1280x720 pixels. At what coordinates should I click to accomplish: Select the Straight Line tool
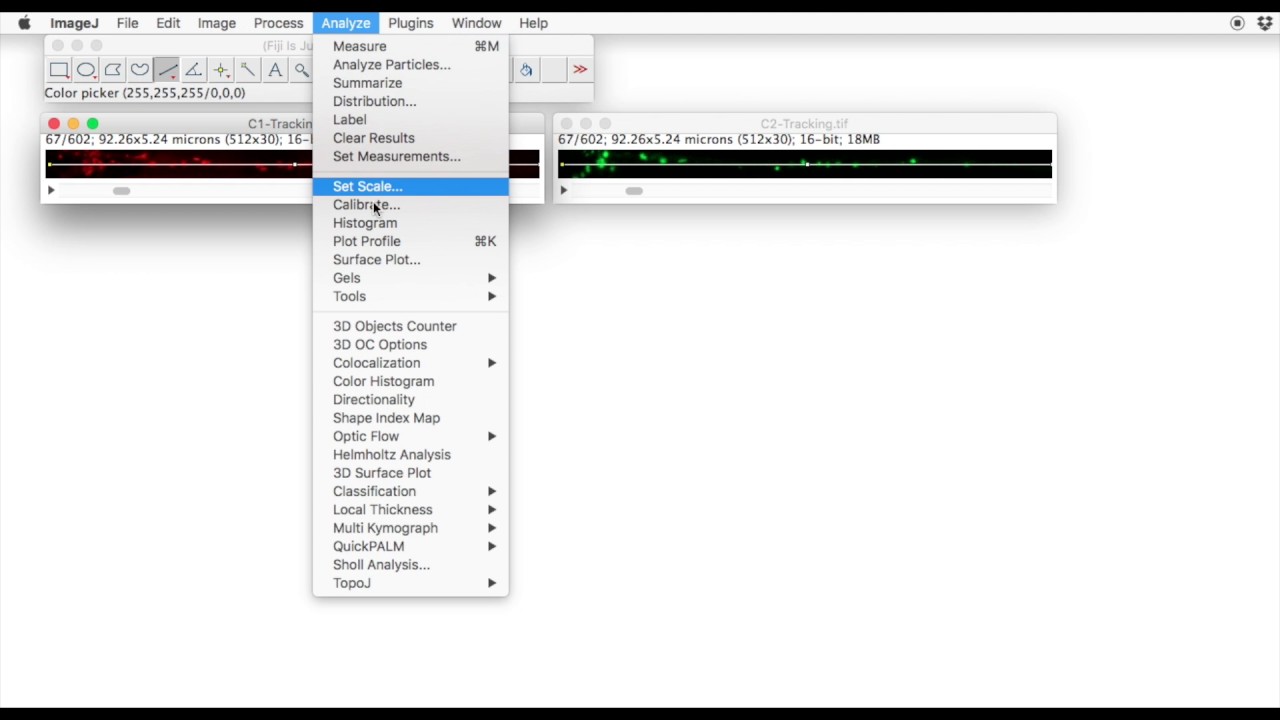coord(167,70)
